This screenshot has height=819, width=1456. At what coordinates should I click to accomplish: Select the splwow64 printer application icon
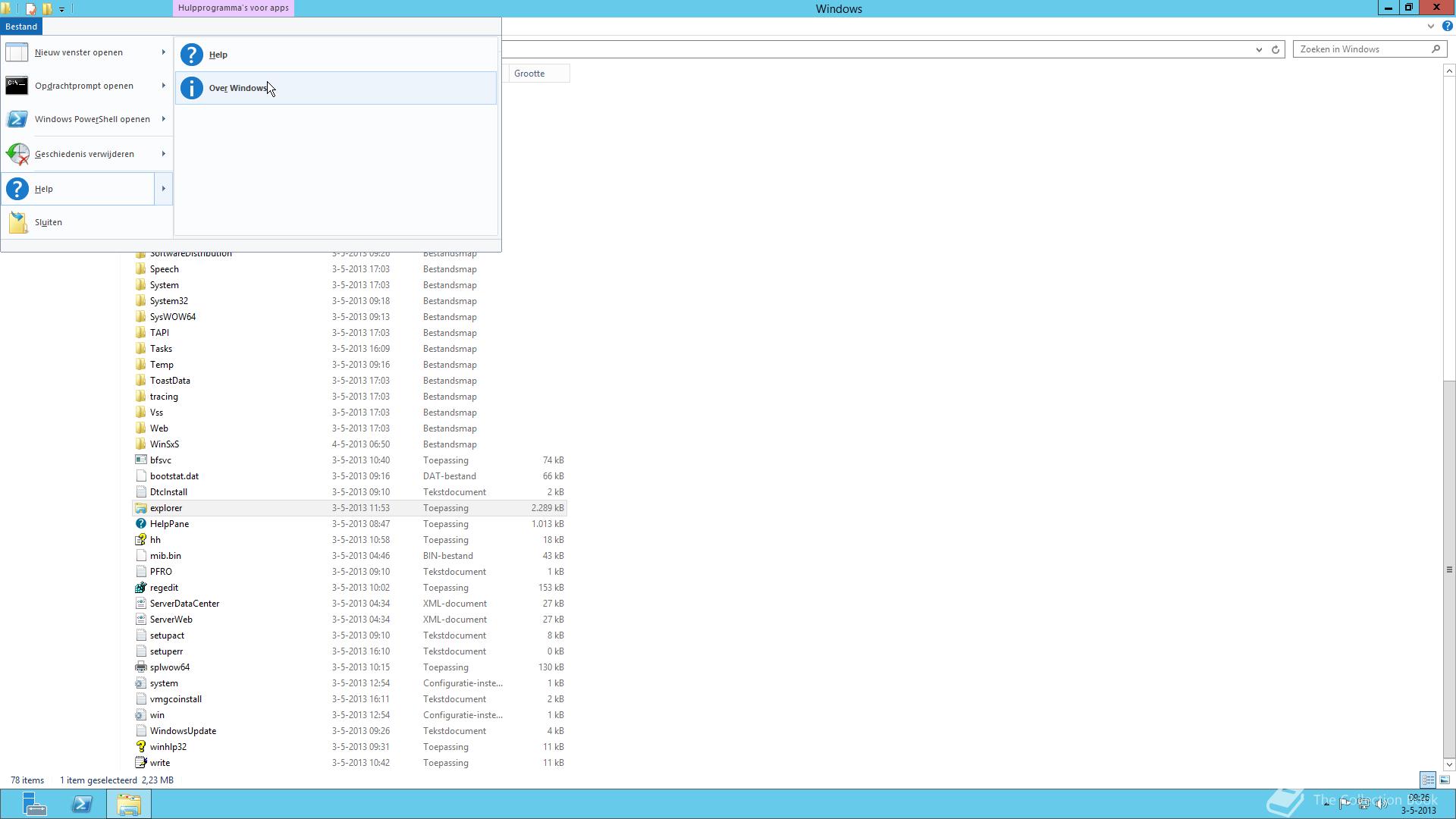click(x=140, y=667)
